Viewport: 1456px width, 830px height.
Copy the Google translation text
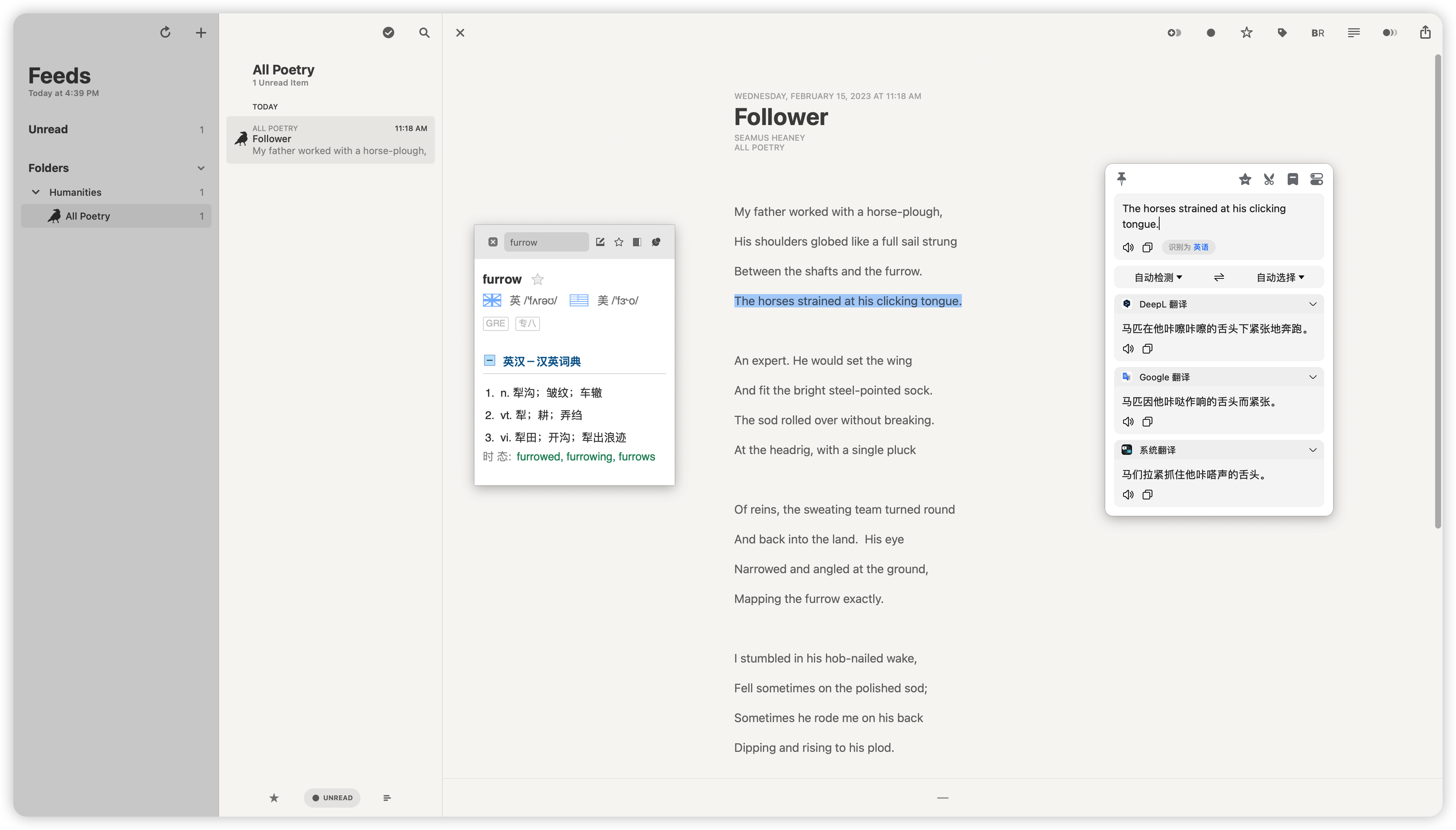[1147, 421]
